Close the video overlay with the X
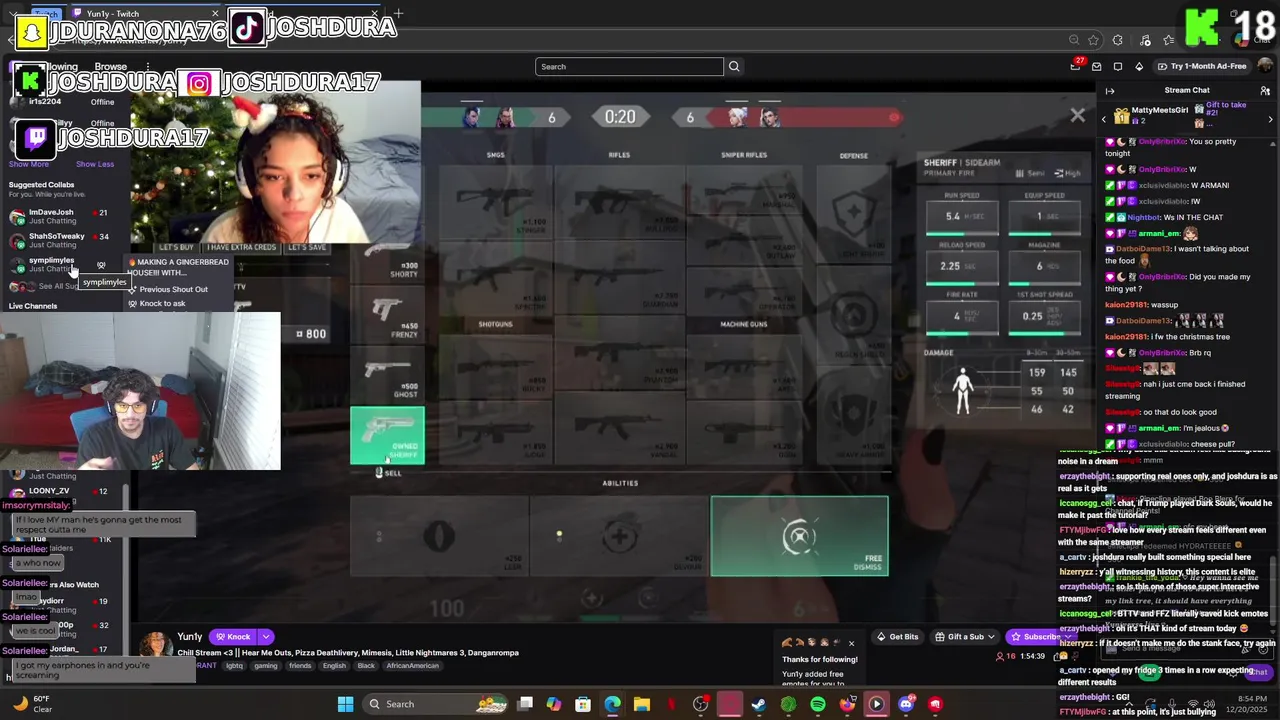Image resolution: width=1280 pixels, height=720 pixels. [x=1077, y=116]
